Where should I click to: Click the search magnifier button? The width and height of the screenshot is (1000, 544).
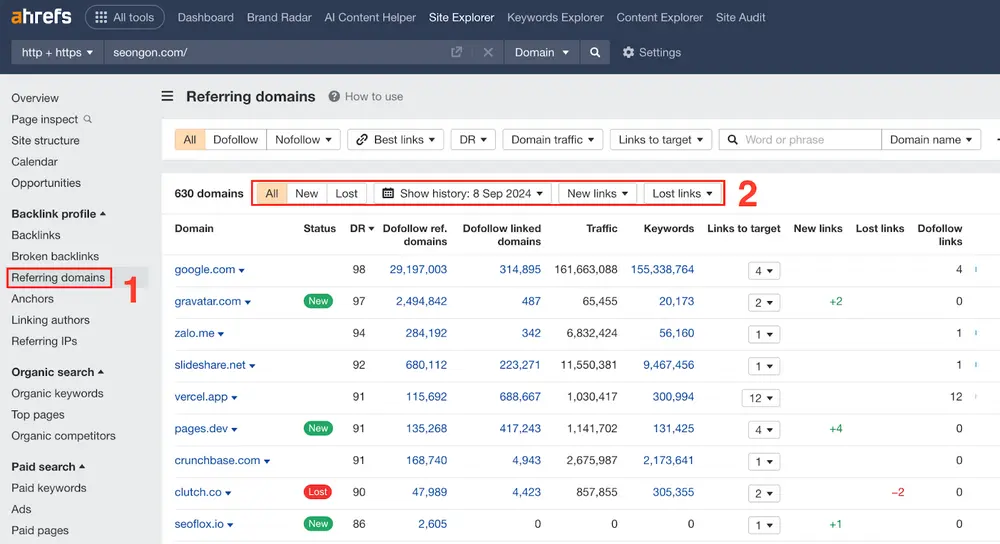tap(595, 52)
